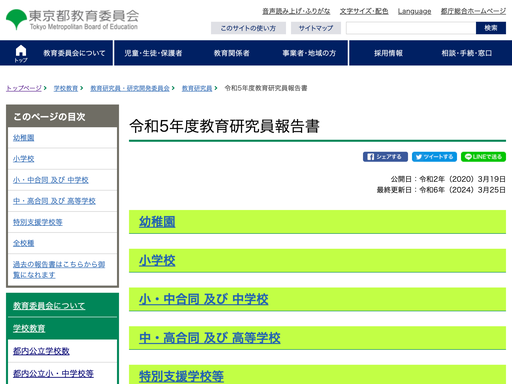Open the 都内公立学校数 sidebar link

pyautogui.click(x=41, y=351)
